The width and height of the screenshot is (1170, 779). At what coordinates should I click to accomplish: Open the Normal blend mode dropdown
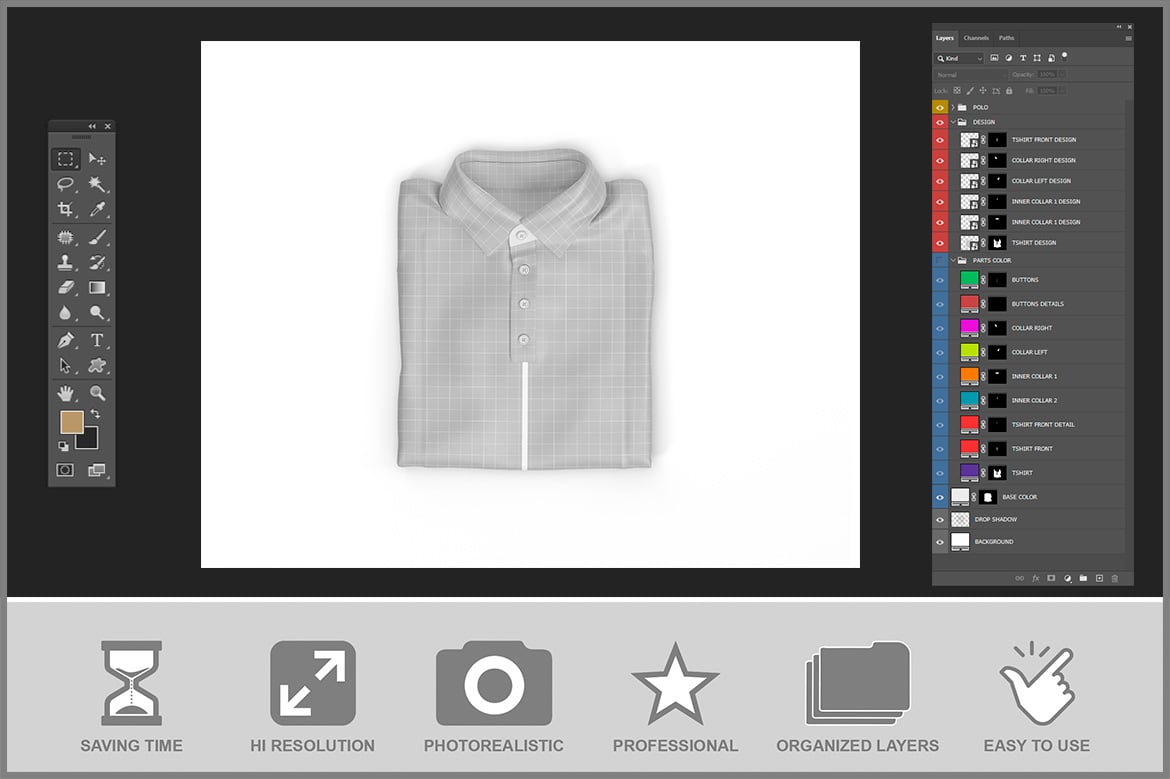pyautogui.click(x=970, y=75)
